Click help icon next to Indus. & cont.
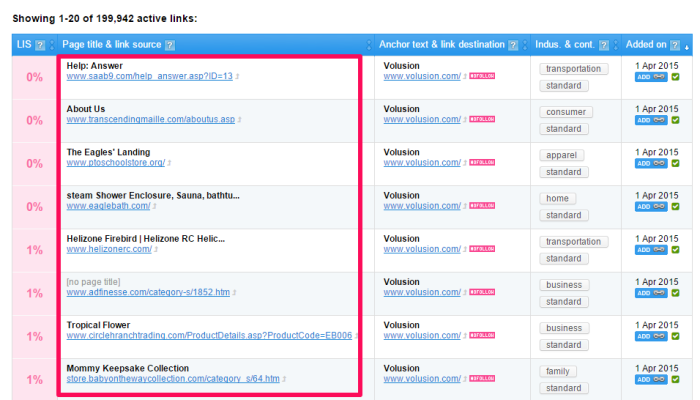The height and width of the screenshot is (400, 700). point(609,45)
